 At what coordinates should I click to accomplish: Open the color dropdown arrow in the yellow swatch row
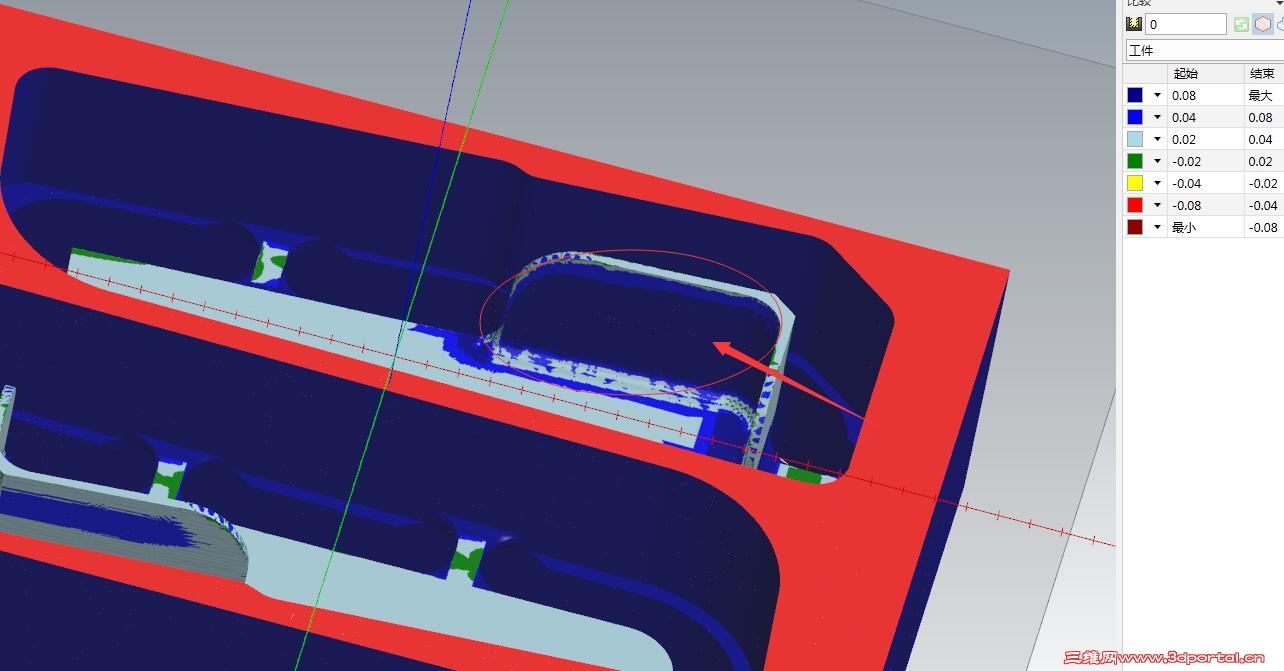pos(1158,183)
